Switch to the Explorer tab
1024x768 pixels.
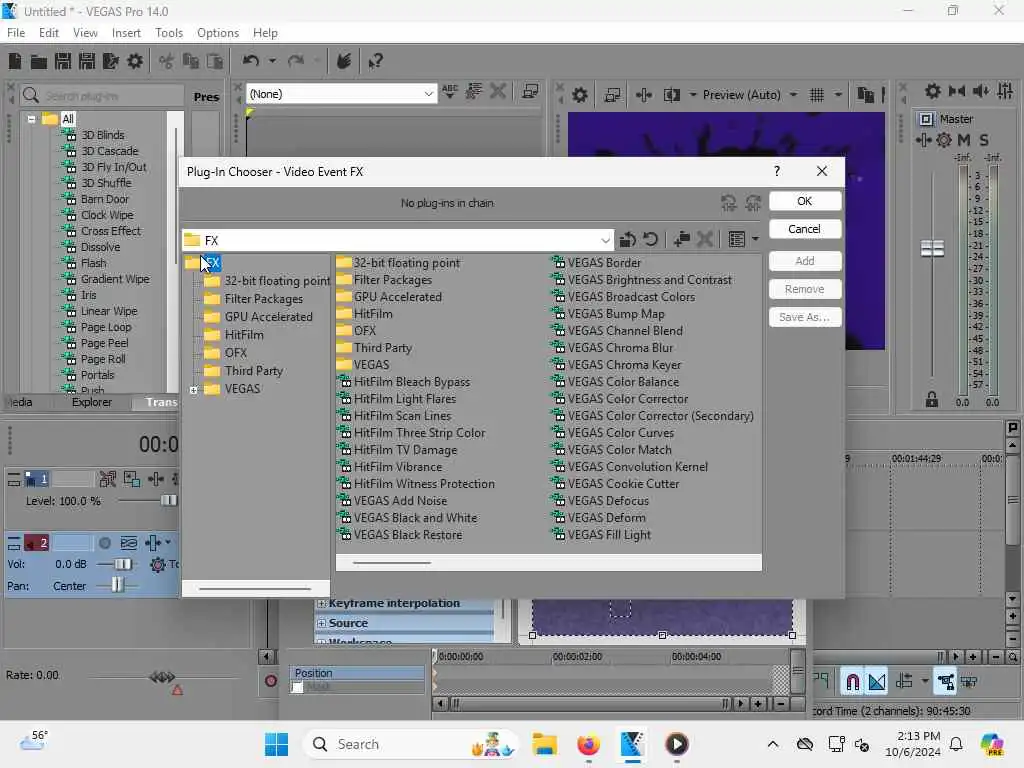point(92,402)
